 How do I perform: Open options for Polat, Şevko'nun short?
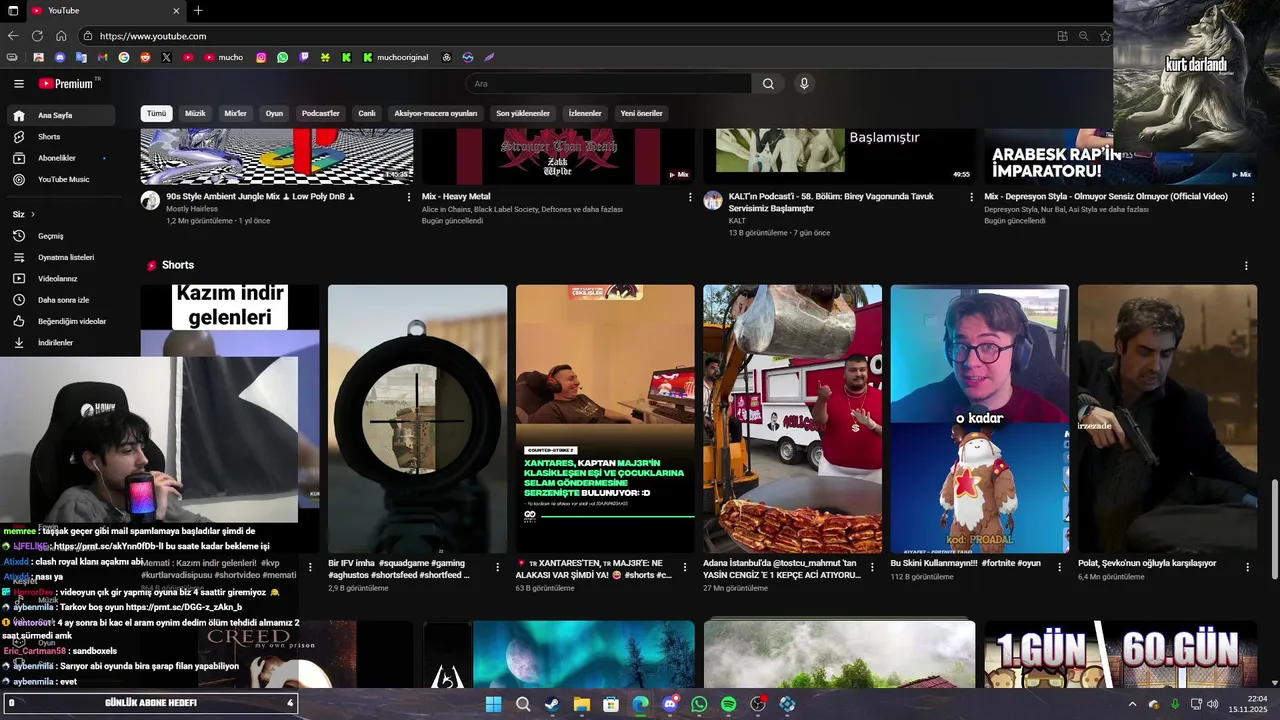click(1247, 567)
